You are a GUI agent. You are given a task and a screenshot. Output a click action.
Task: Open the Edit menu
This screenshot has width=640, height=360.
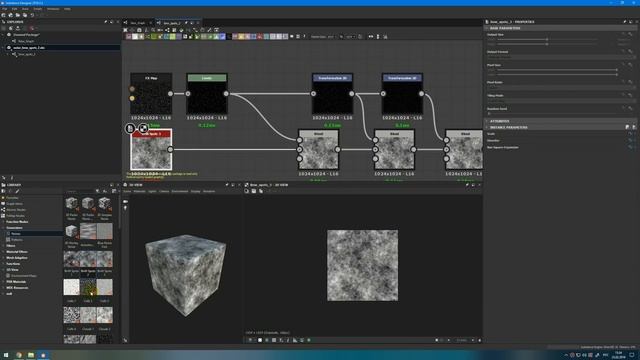pyautogui.click(x=14, y=9)
